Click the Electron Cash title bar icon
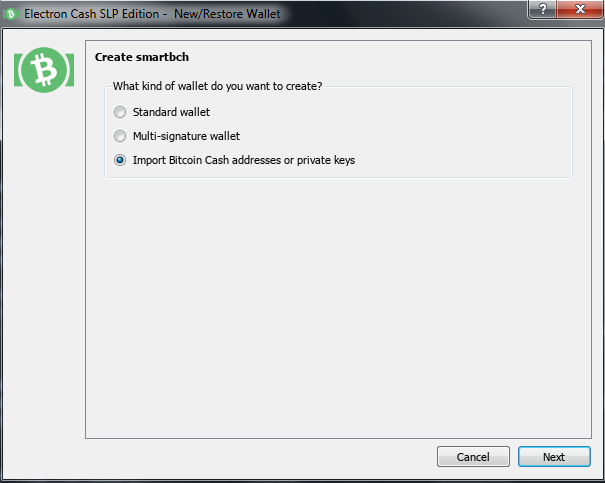 11,14
